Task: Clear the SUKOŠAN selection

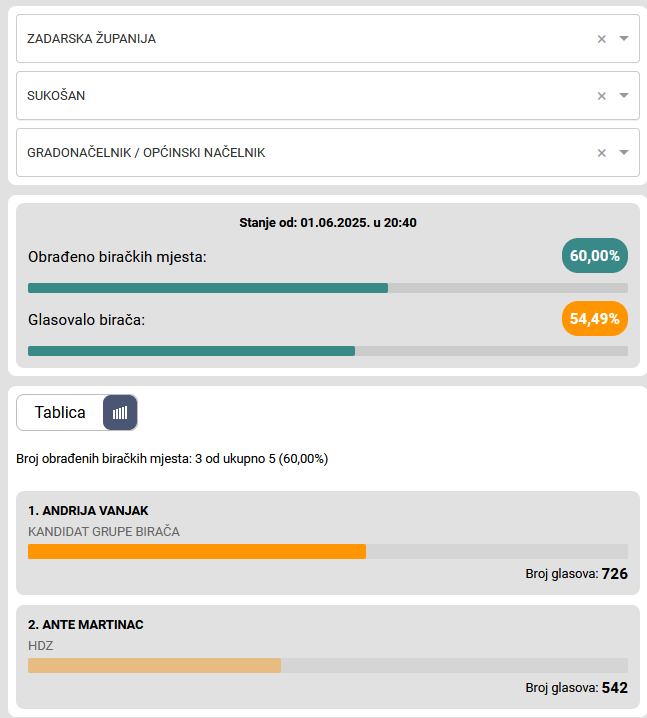Action: coord(602,96)
